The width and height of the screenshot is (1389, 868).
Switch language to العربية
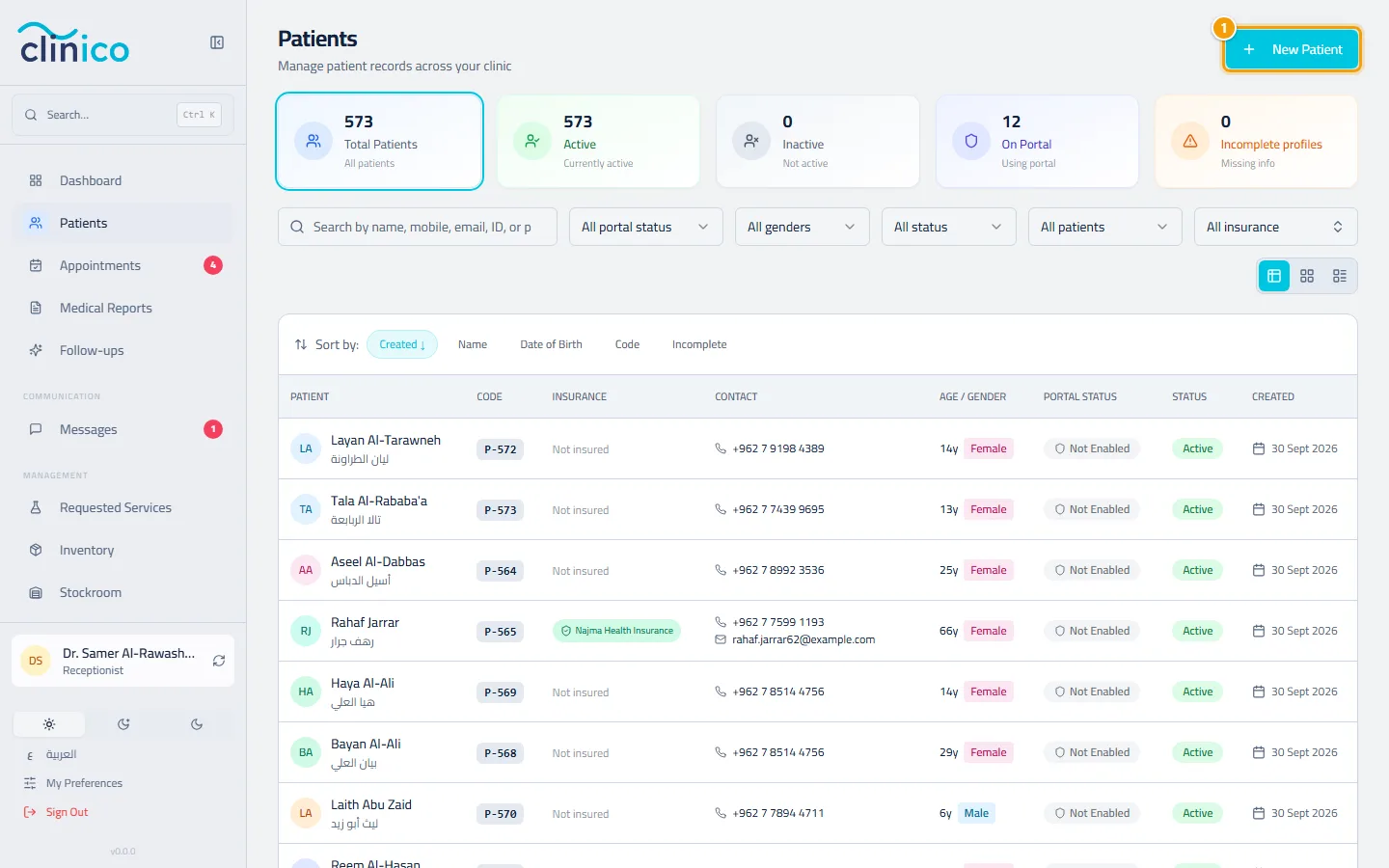coord(61,754)
